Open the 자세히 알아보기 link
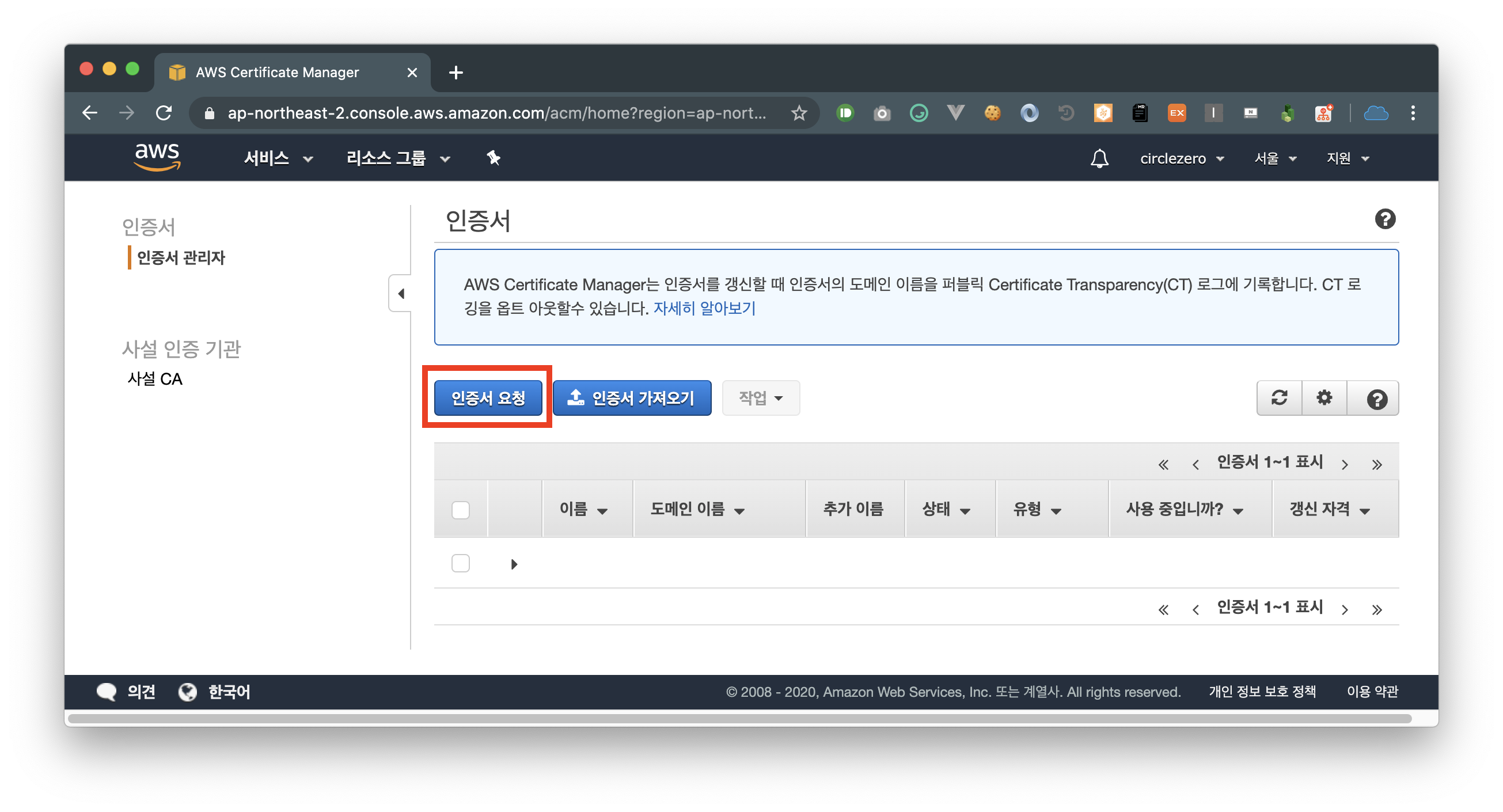This screenshot has height=812, width=1503. tap(704, 308)
